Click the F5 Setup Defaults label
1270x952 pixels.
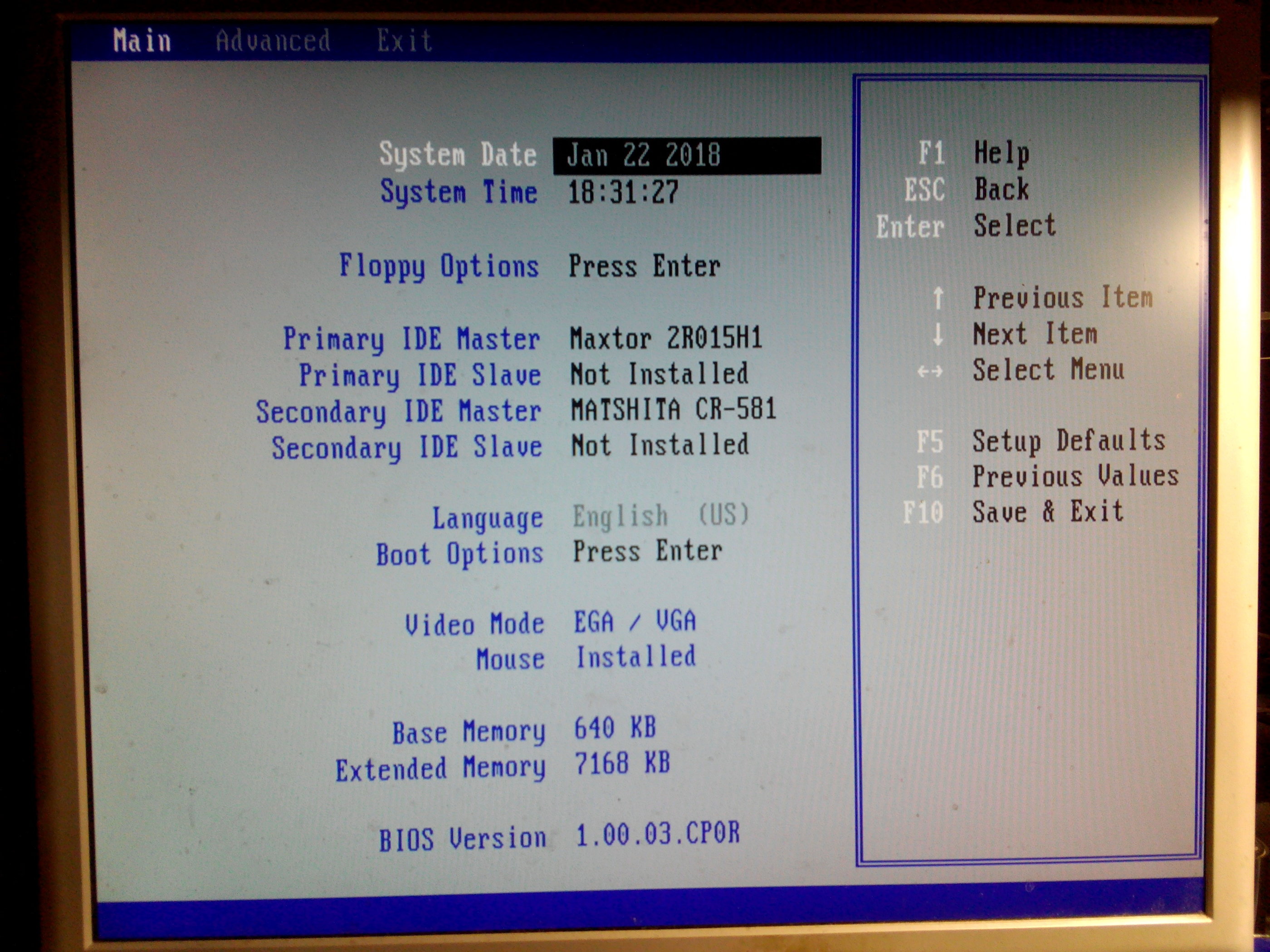(x=1069, y=441)
